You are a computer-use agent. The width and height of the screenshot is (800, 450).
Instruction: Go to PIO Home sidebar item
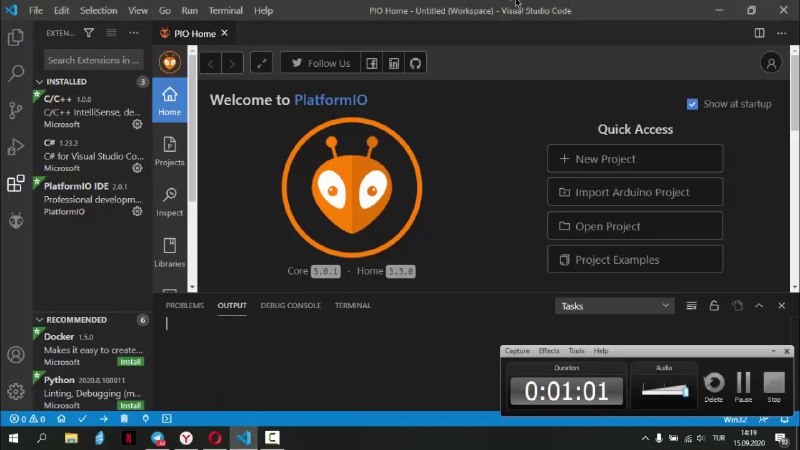coord(169,101)
